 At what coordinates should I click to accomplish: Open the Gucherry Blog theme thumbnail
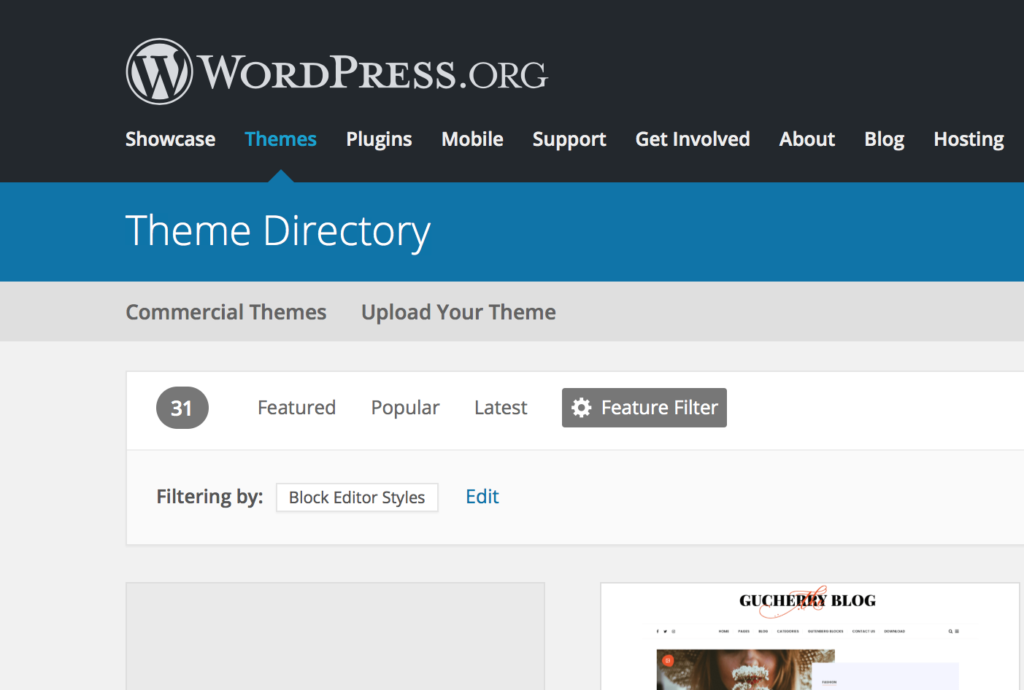809,636
